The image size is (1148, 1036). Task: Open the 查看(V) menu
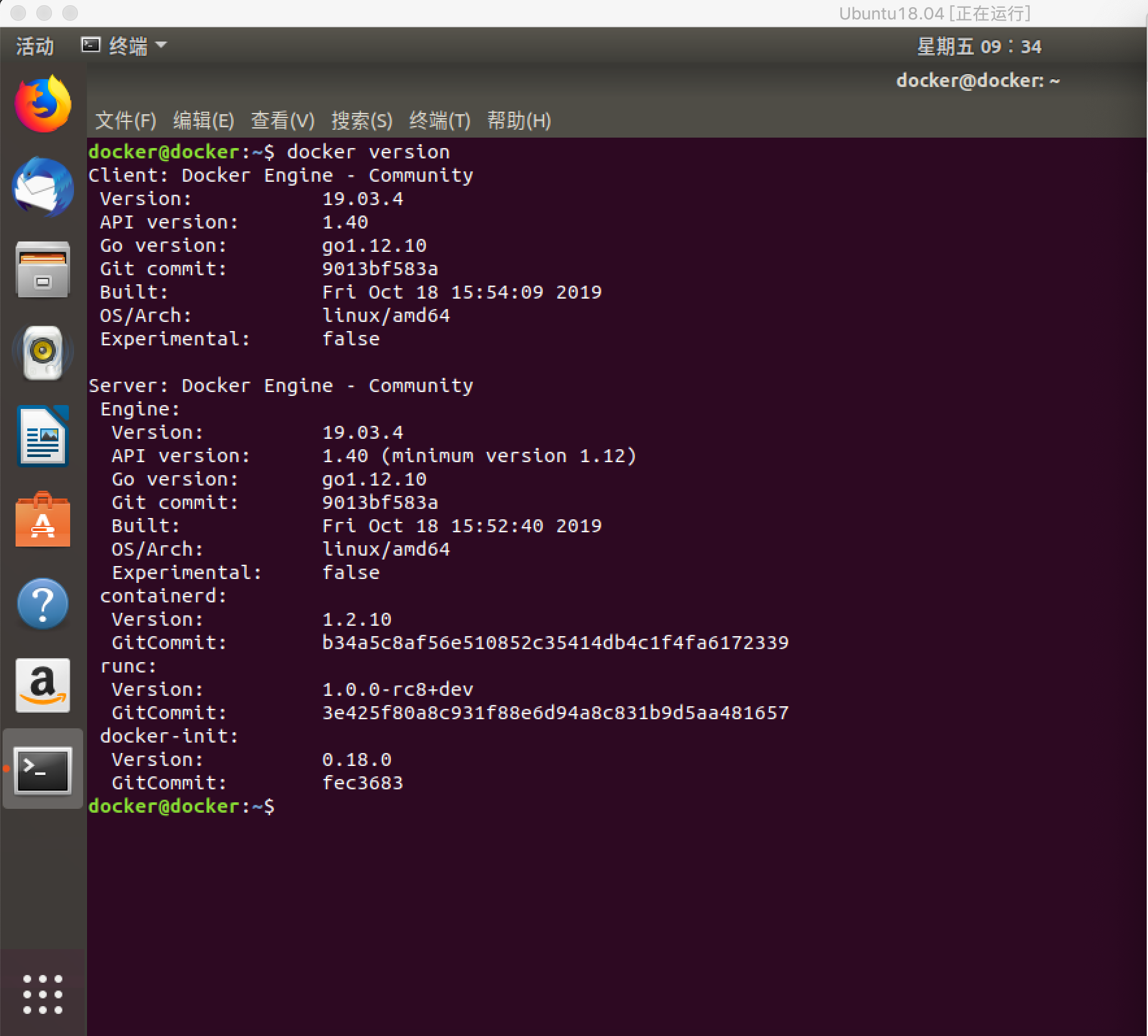(x=282, y=121)
